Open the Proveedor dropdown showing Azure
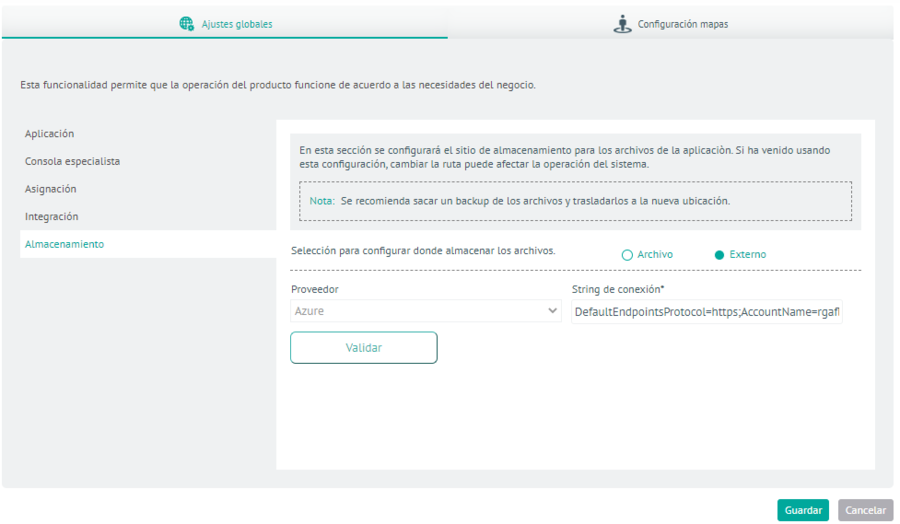Image resolution: width=900 pixels, height=524 pixels. [x=426, y=310]
